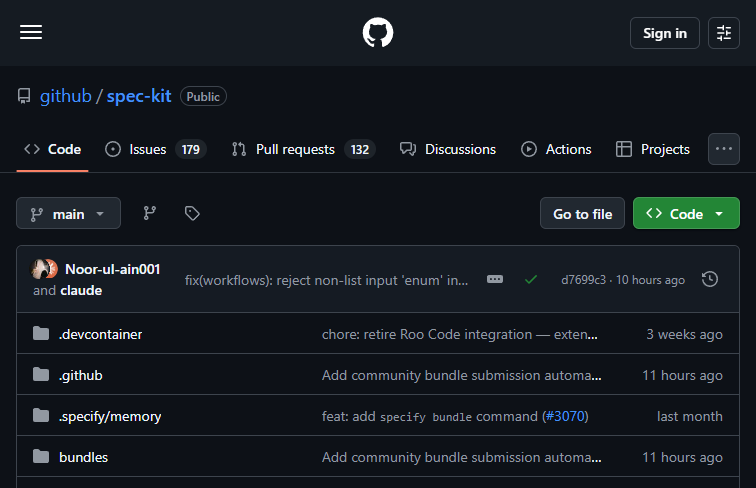This screenshot has height=488, width=756.
Task: Open the claude co-author link
Action: tap(81, 290)
